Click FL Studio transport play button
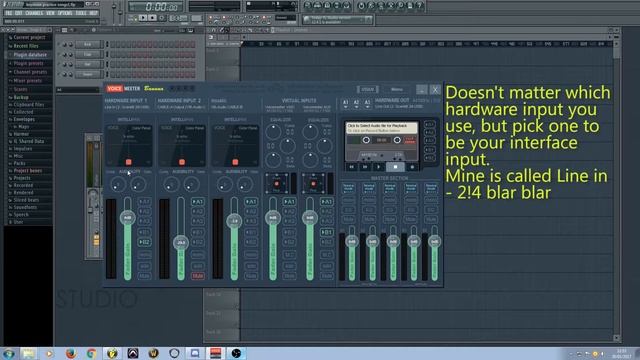The image size is (640, 360). pos(142,18)
